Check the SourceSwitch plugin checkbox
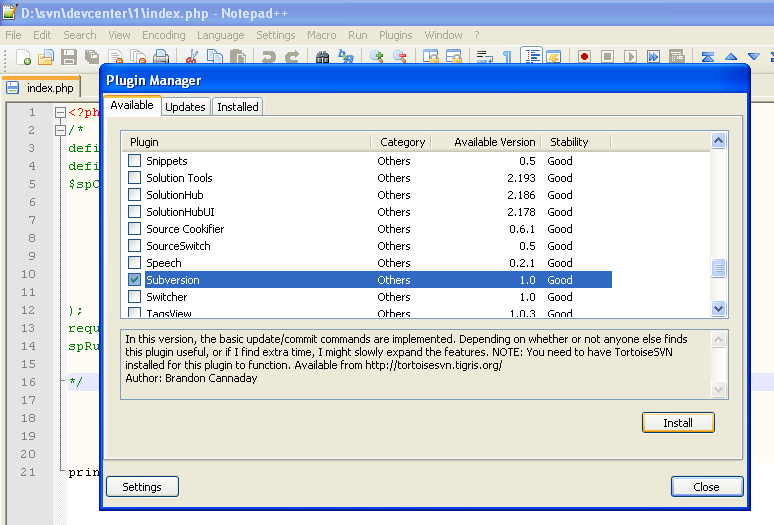The width and height of the screenshot is (774, 525). [x=134, y=245]
